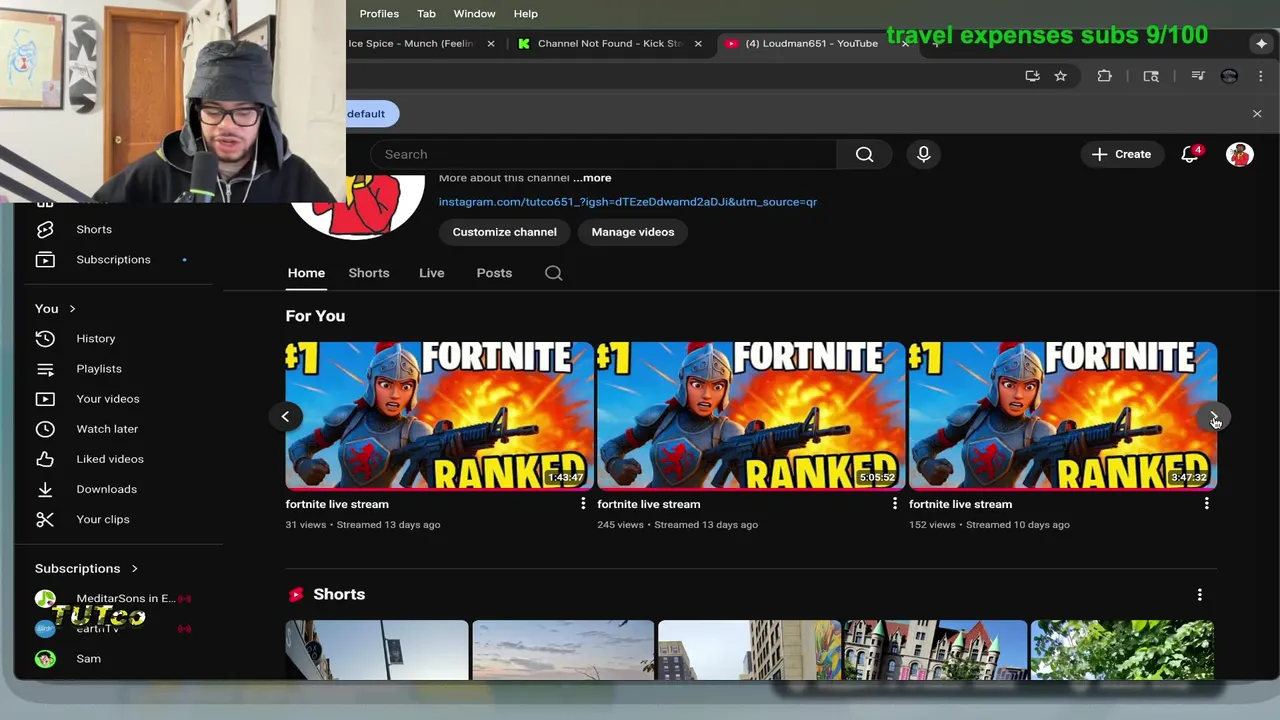Screen dimensions: 1280x720
Task: Open Downloads in the sidebar
Action: (x=118, y=489)
